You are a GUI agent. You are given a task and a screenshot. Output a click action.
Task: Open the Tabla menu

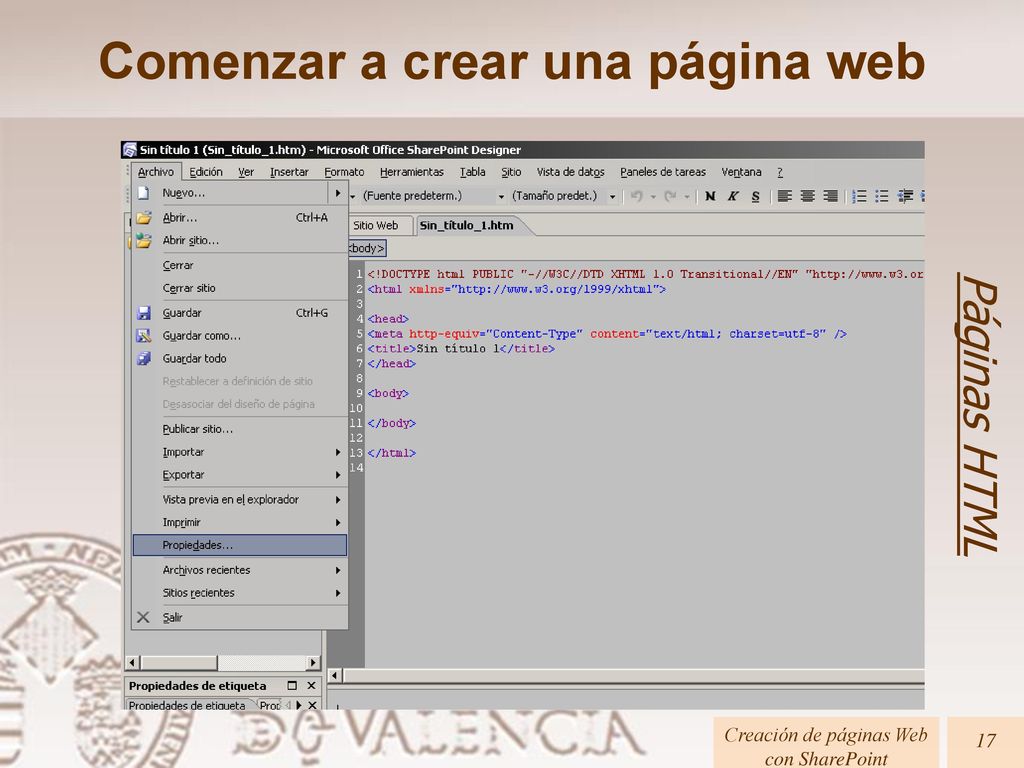[472, 172]
